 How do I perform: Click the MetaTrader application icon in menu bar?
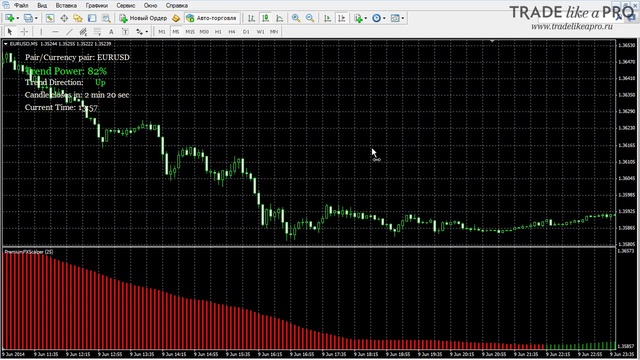(x=6, y=5)
